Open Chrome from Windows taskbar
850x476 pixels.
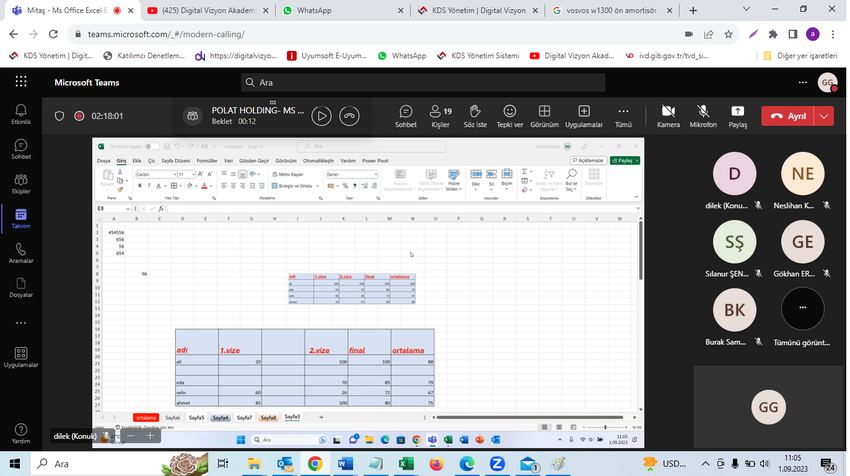click(x=315, y=464)
